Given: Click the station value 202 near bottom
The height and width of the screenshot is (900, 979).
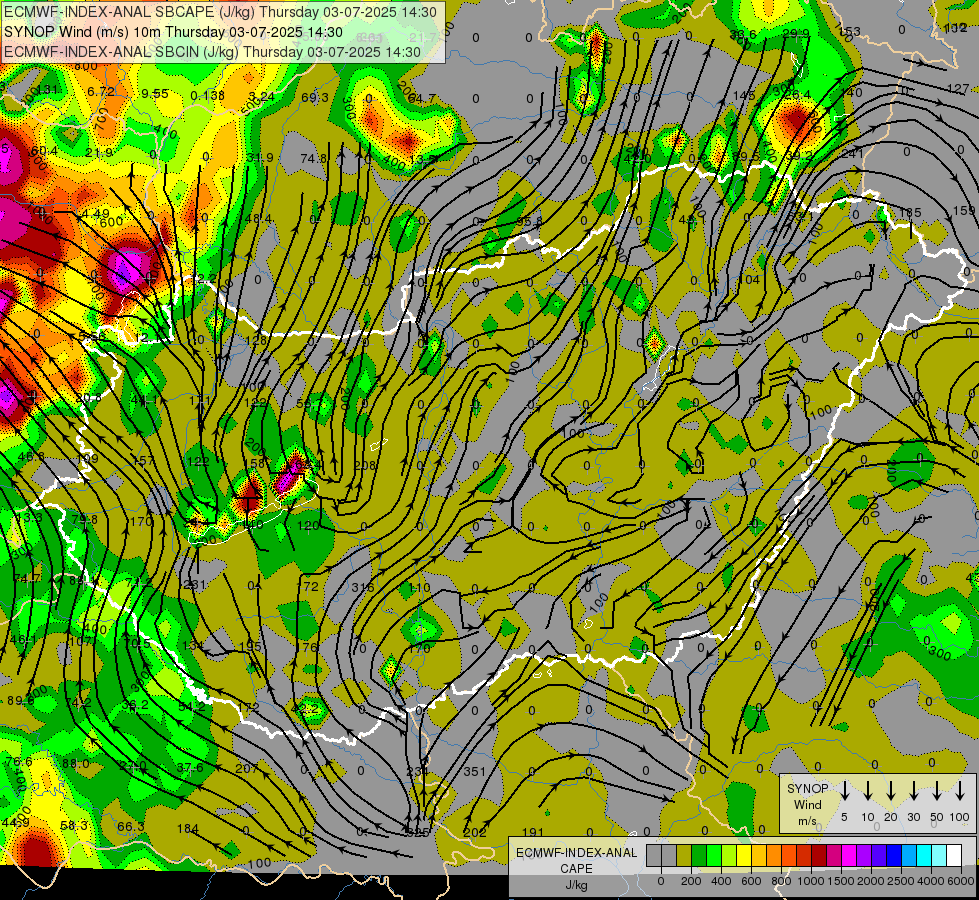Looking at the screenshot, I should (x=475, y=832).
